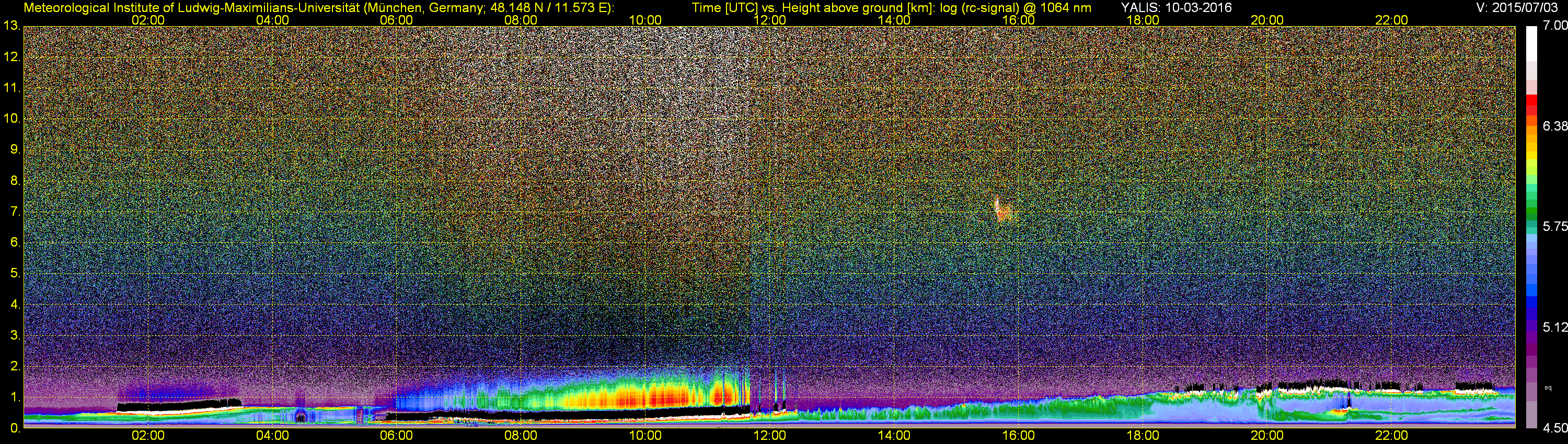Click the "log (rc-signal) @ 1064 nm" title text
Image resolution: width=1568 pixels, height=444 pixels.
click(1016, 7)
